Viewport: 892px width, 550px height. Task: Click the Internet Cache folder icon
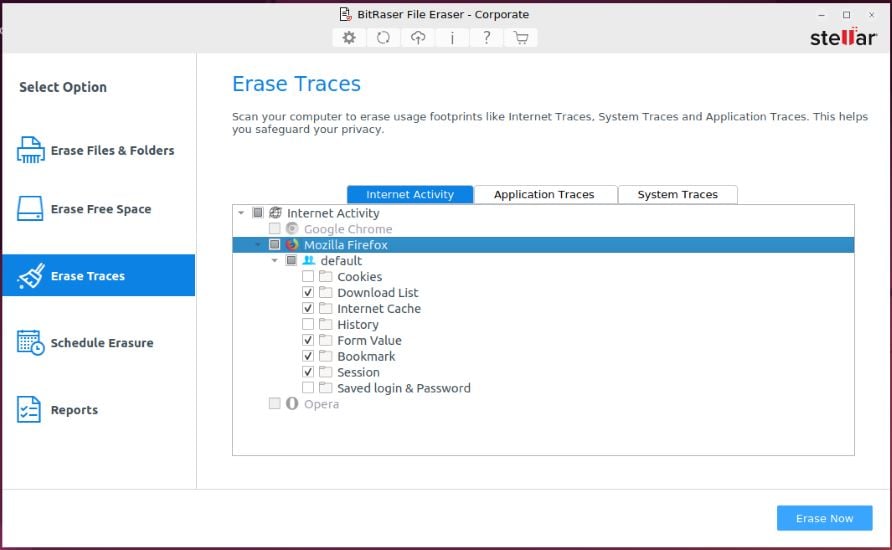point(325,308)
